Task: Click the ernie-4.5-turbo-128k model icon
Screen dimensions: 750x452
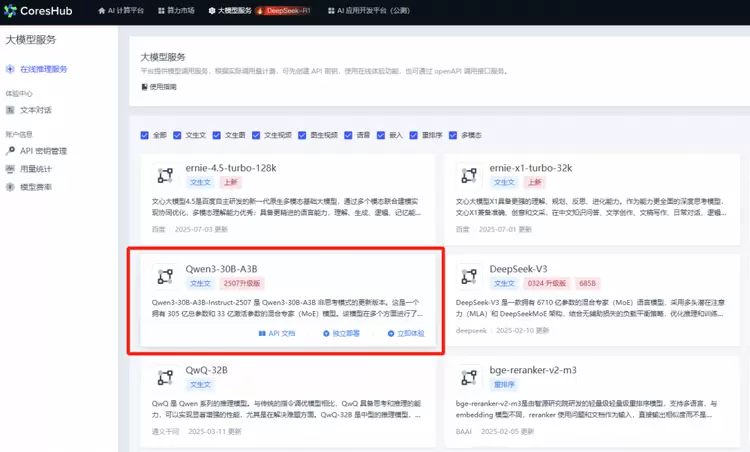Action: coord(165,175)
